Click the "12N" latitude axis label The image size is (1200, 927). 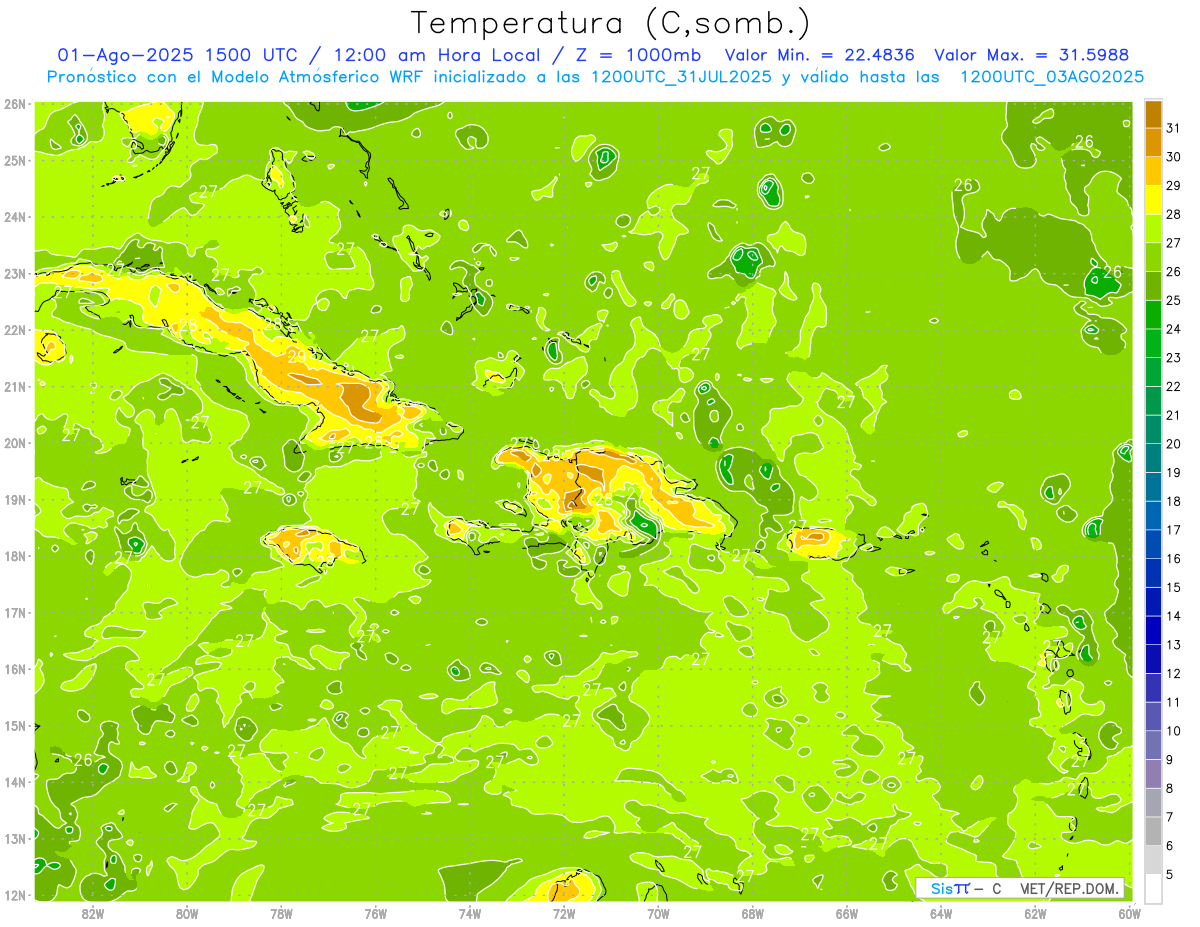pos(15,895)
